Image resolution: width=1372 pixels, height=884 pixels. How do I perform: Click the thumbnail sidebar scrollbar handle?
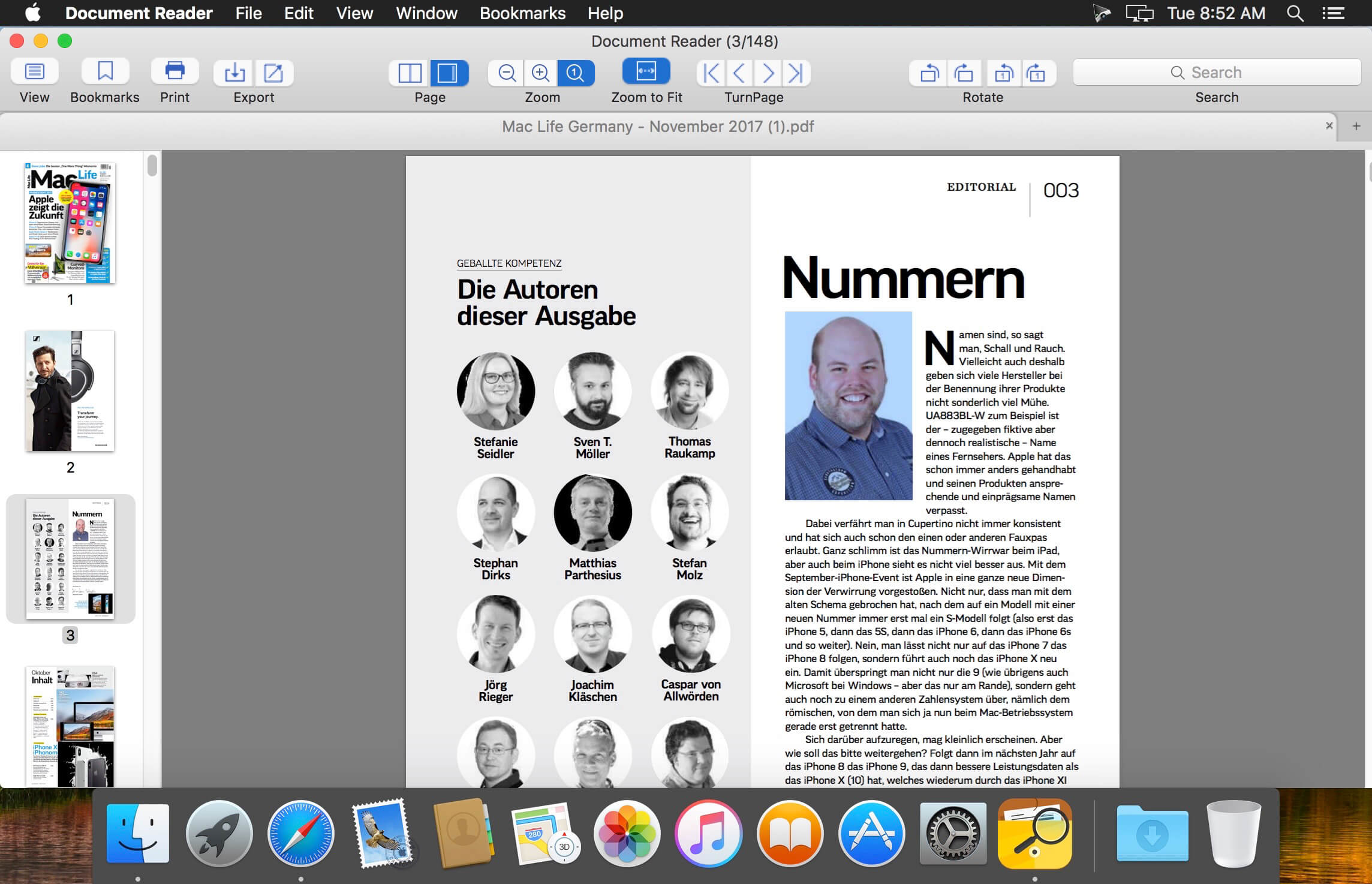point(152,166)
